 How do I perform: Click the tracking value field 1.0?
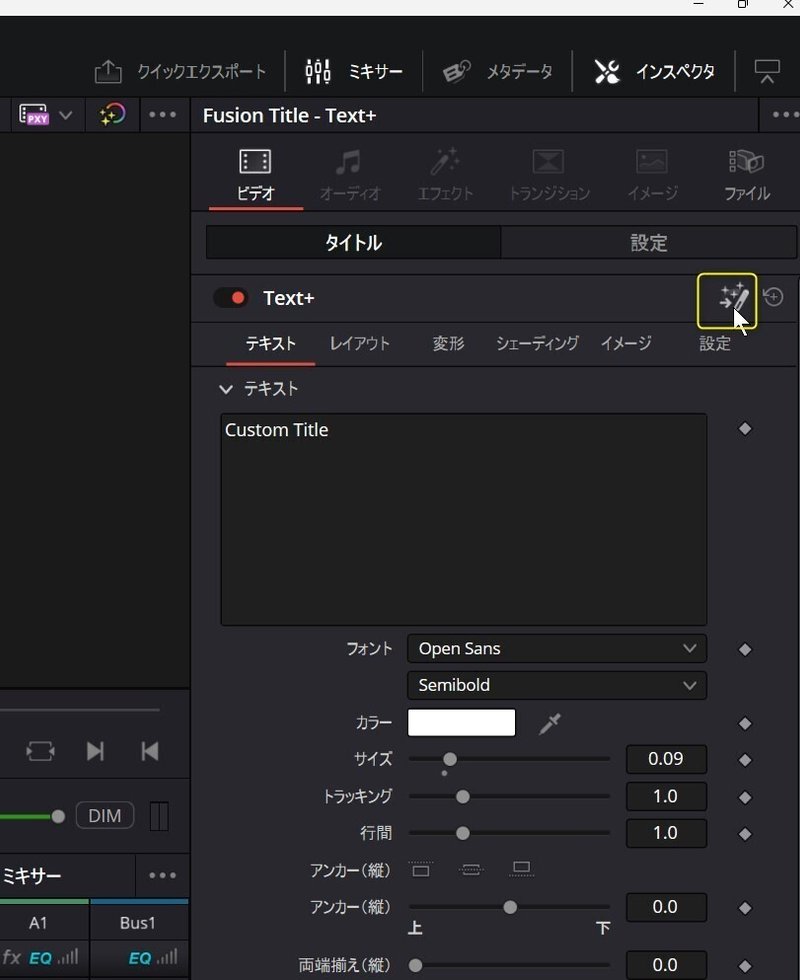(x=666, y=796)
